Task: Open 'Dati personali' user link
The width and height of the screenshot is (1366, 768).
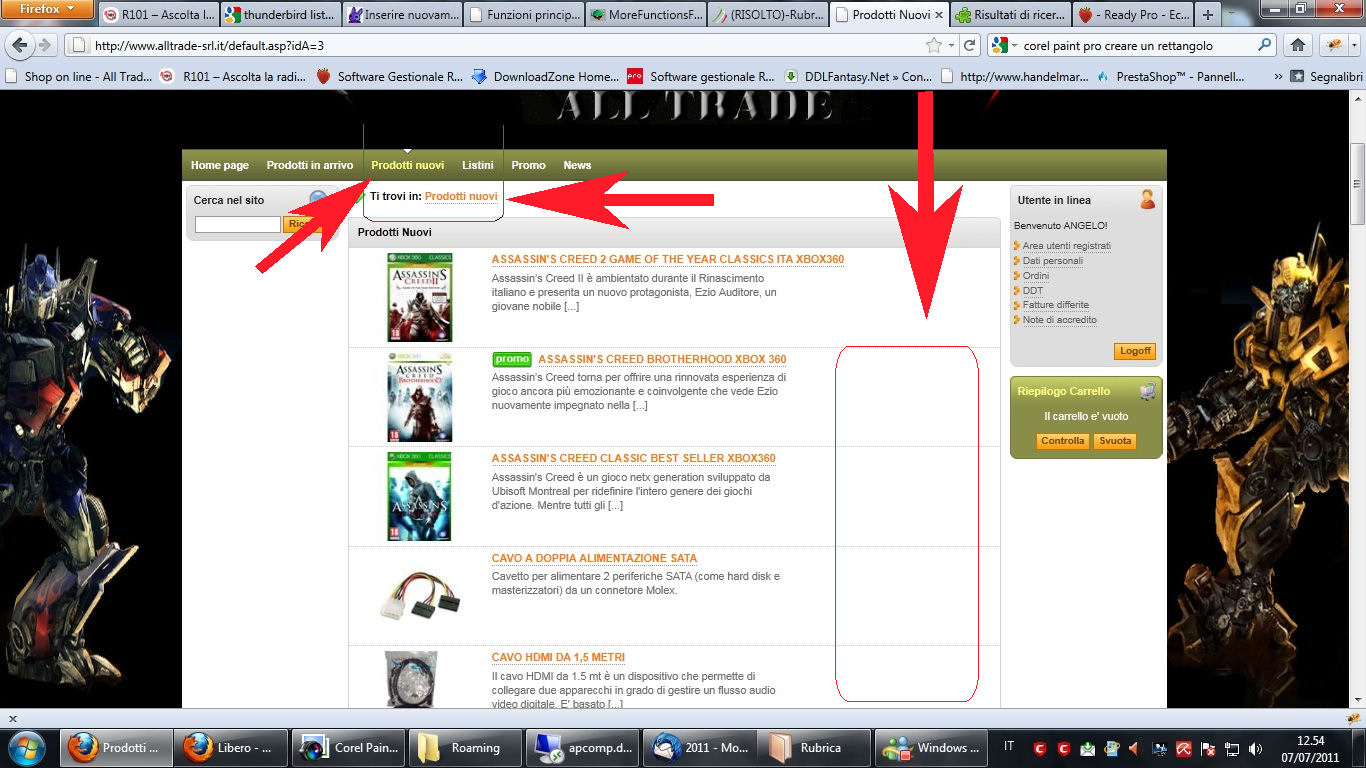Action: (1053, 261)
